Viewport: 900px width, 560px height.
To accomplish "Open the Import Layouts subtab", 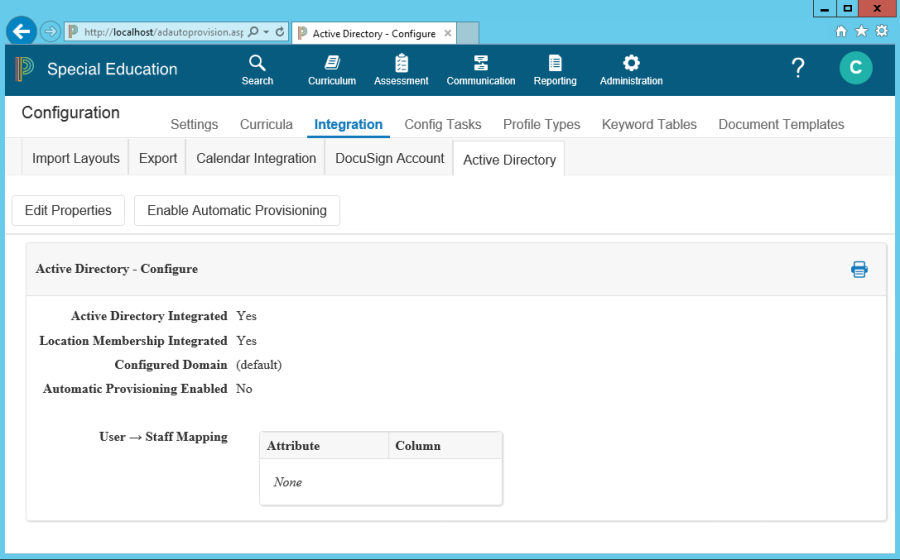I will pyautogui.click(x=76, y=158).
